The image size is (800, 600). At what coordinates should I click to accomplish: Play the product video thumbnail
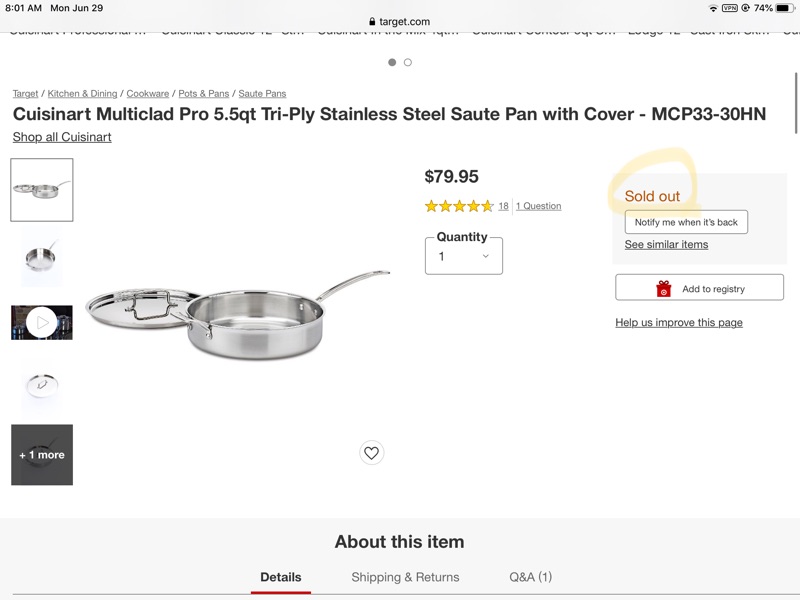pos(42,322)
